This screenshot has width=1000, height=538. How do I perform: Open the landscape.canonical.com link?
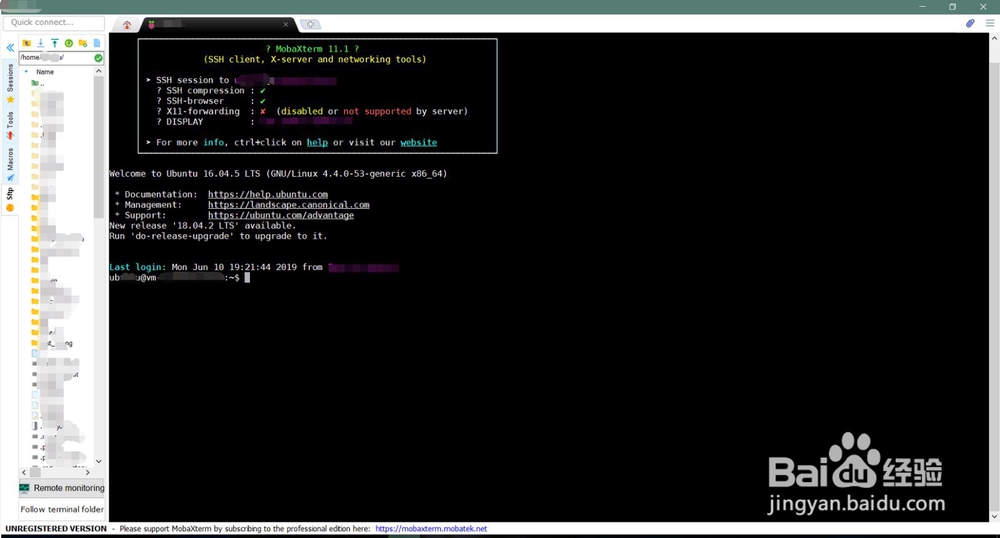288,205
